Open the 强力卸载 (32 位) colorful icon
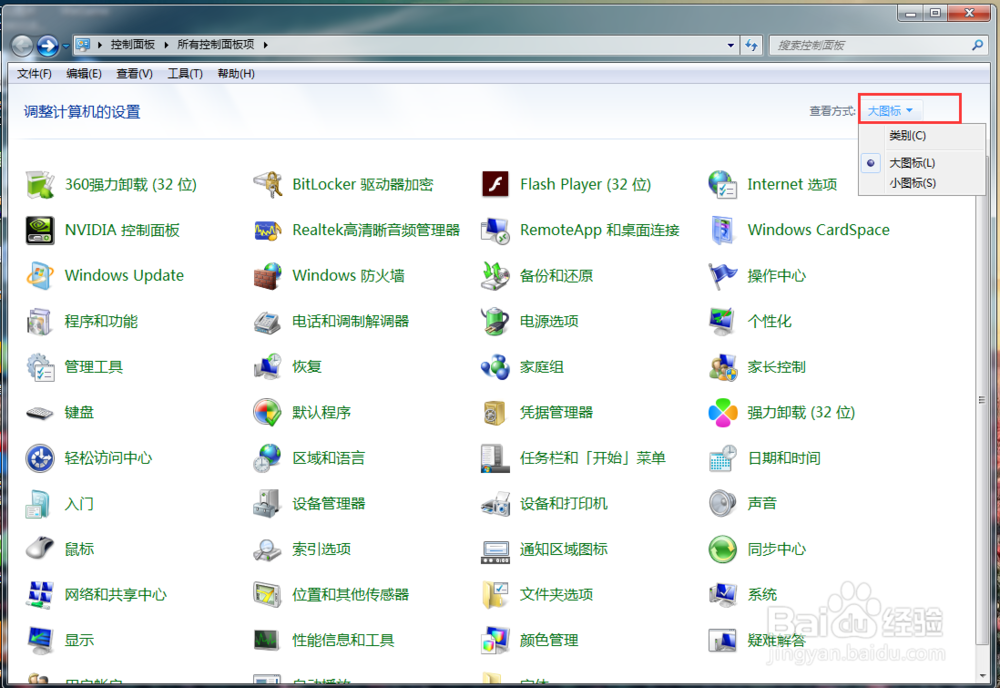The height and width of the screenshot is (688, 1000). point(723,413)
